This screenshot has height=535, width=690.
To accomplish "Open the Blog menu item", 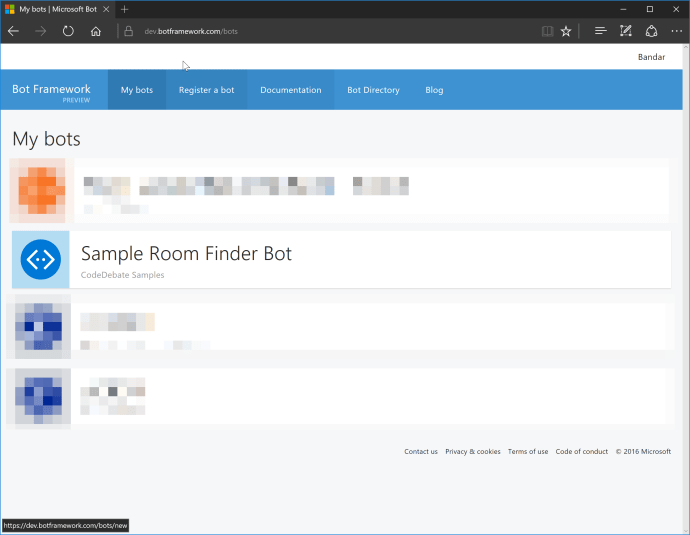I will tap(434, 90).
